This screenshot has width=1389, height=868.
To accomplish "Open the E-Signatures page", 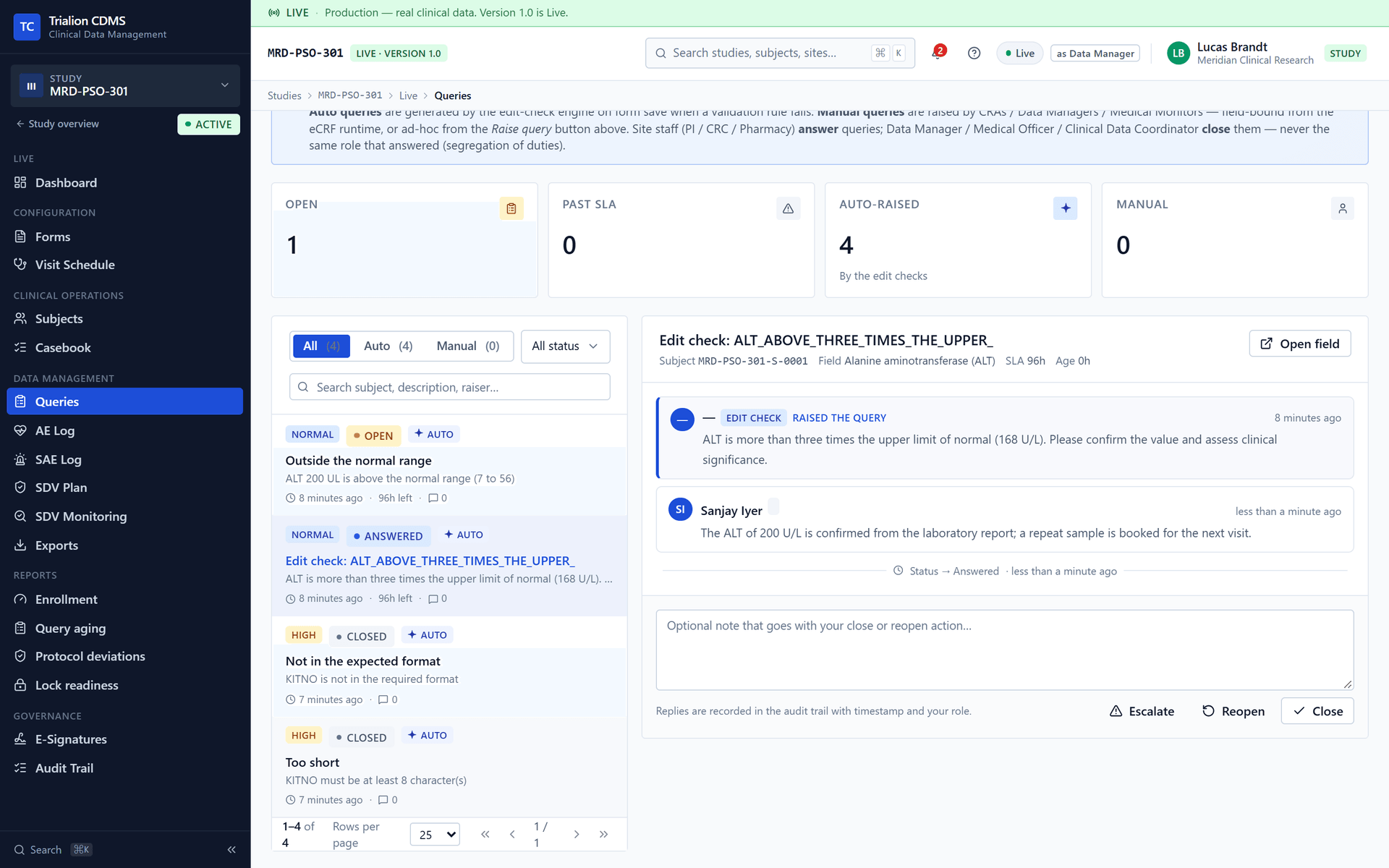I will click(124, 739).
